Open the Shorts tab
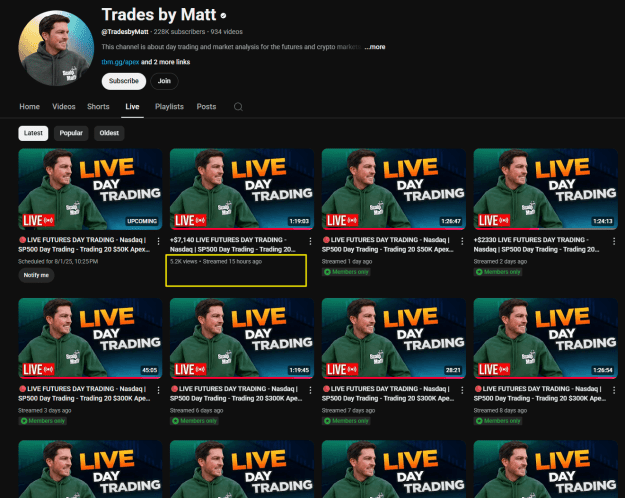This screenshot has height=498, width=625. click(98, 106)
